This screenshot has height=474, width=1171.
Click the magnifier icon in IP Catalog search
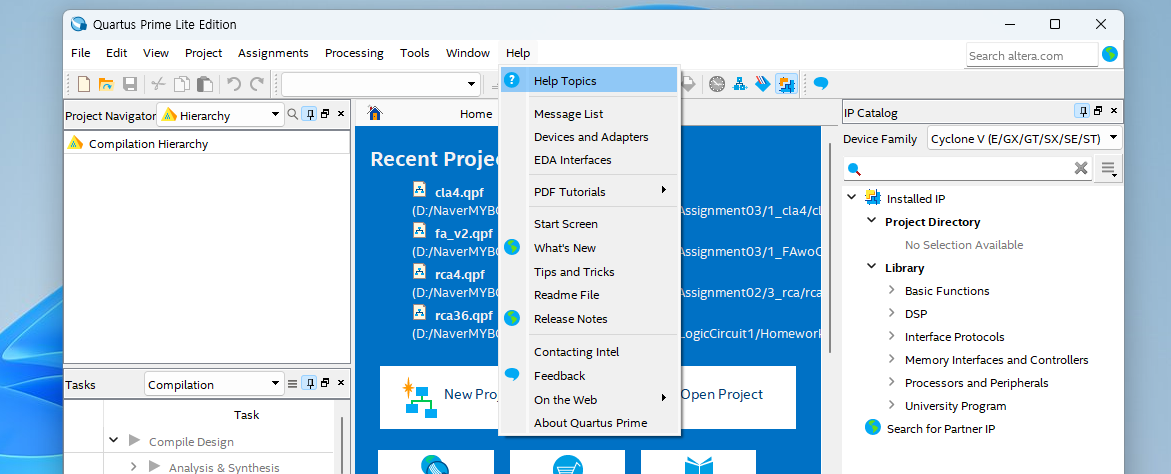pos(854,169)
